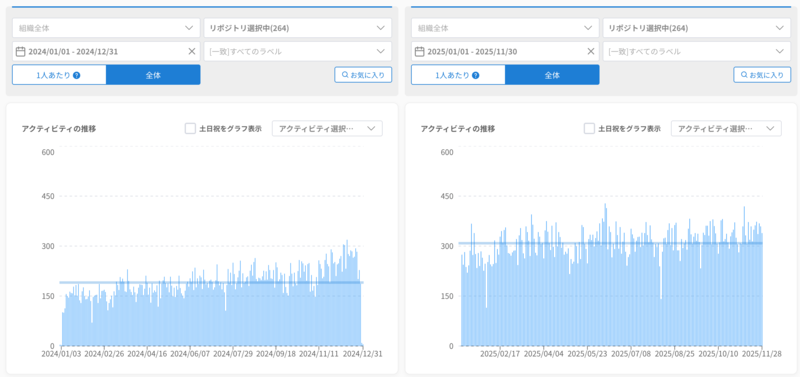Select right 全体 view toggle
The width and height of the screenshot is (800, 377).
pos(552,75)
